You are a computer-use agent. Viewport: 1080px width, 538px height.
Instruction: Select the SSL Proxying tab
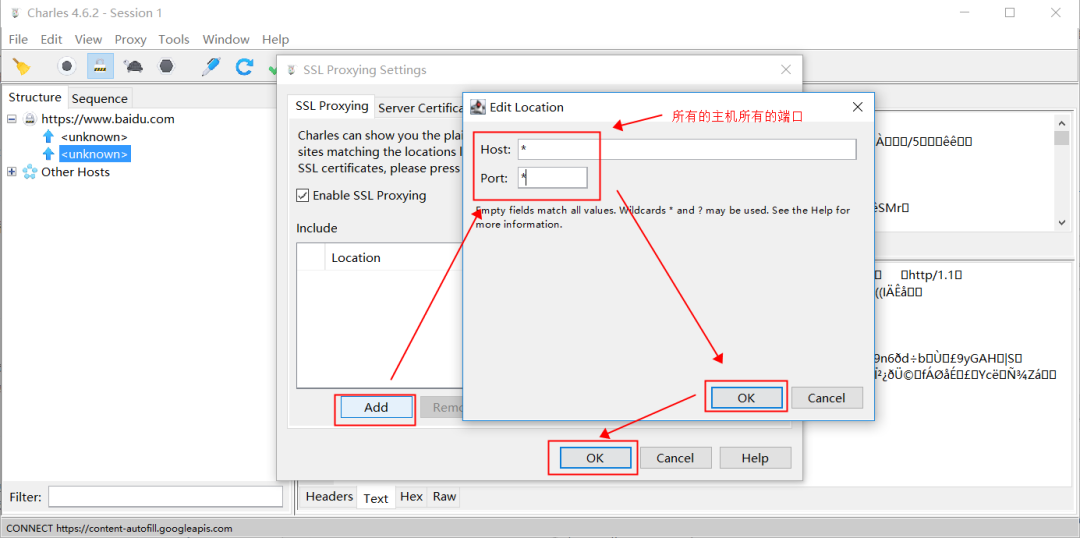331,106
